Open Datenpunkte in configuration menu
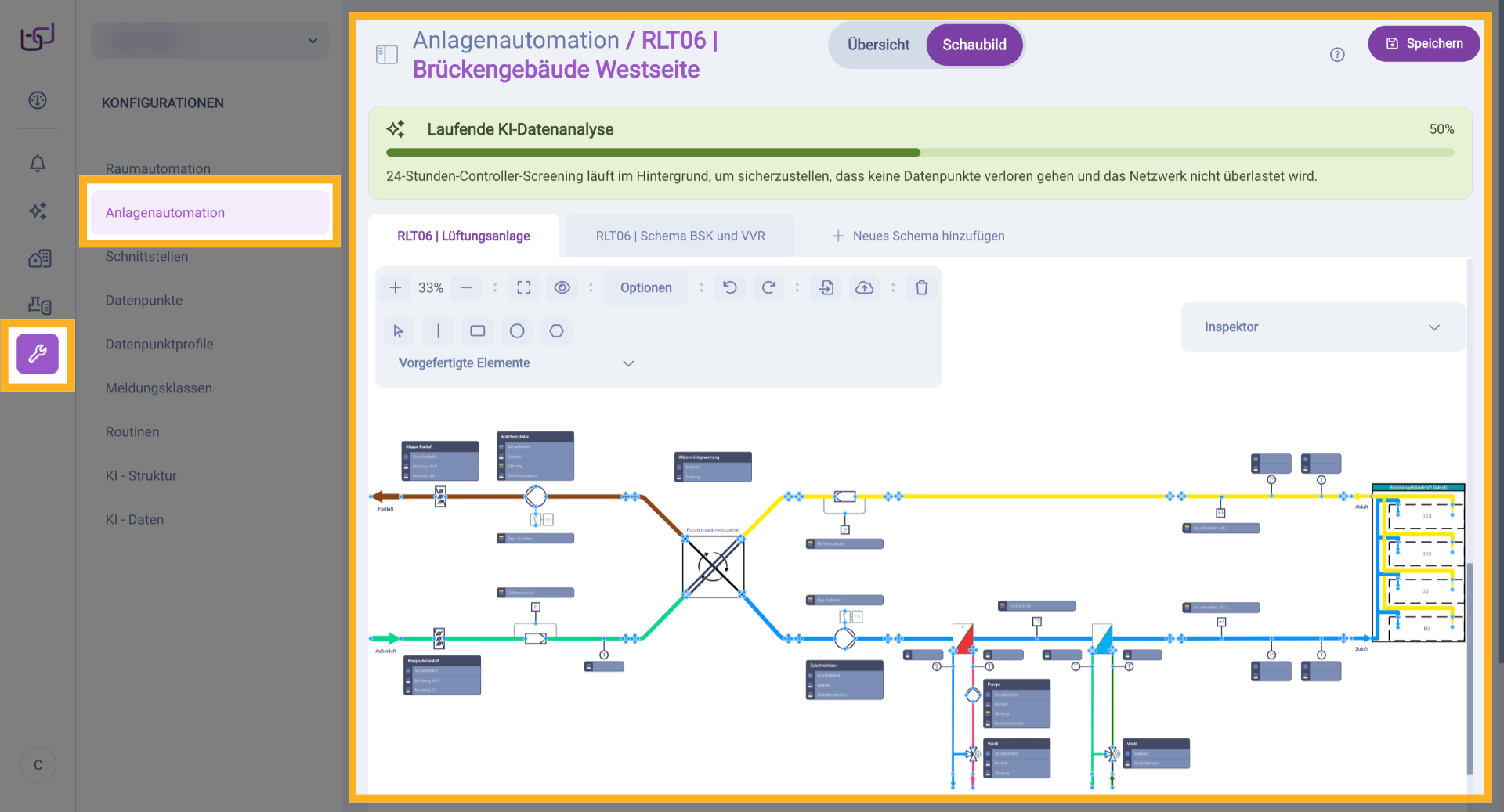Image resolution: width=1504 pixels, height=812 pixels. [x=144, y=300]
